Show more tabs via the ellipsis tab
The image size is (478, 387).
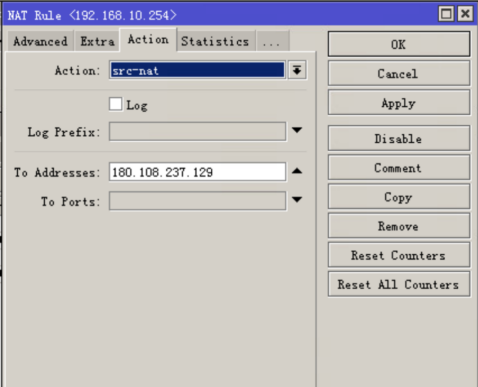coord(272,41)
